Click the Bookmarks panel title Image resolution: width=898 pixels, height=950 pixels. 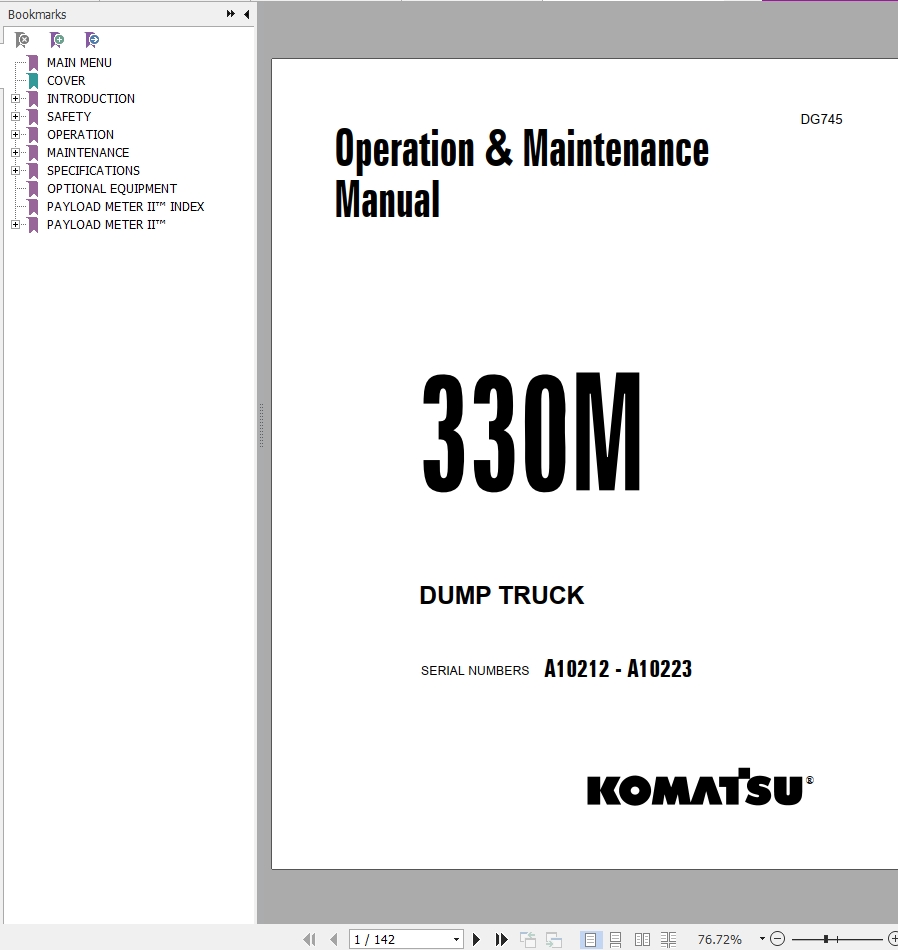37,14
